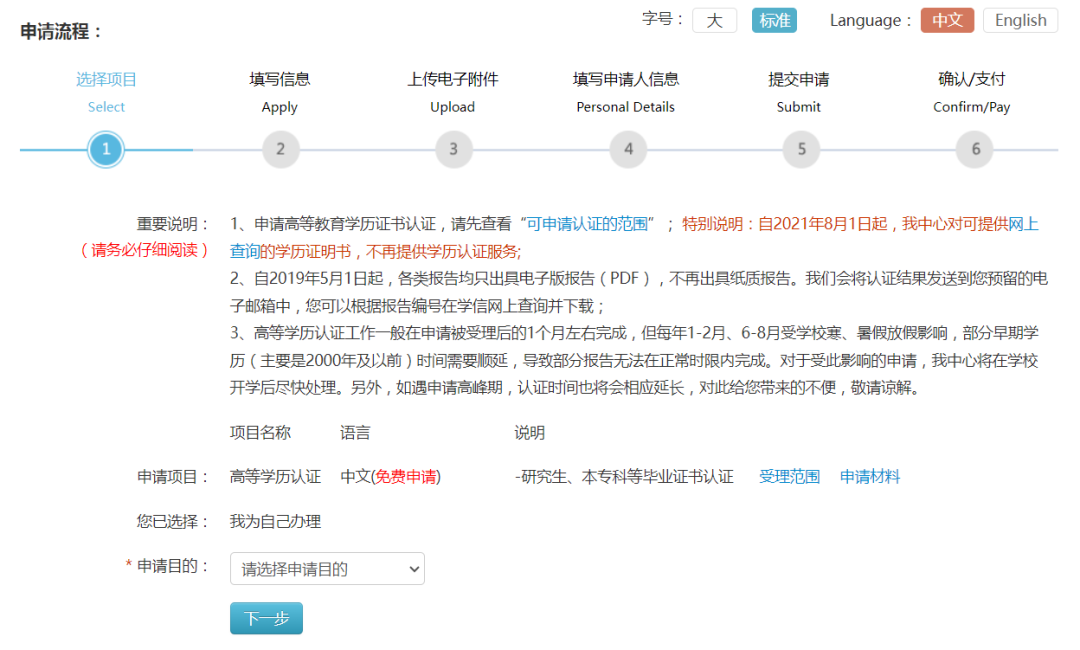Click the step 3 Upload circle
This screenshot has width=1080, height=650.
[x=453, y=150]
